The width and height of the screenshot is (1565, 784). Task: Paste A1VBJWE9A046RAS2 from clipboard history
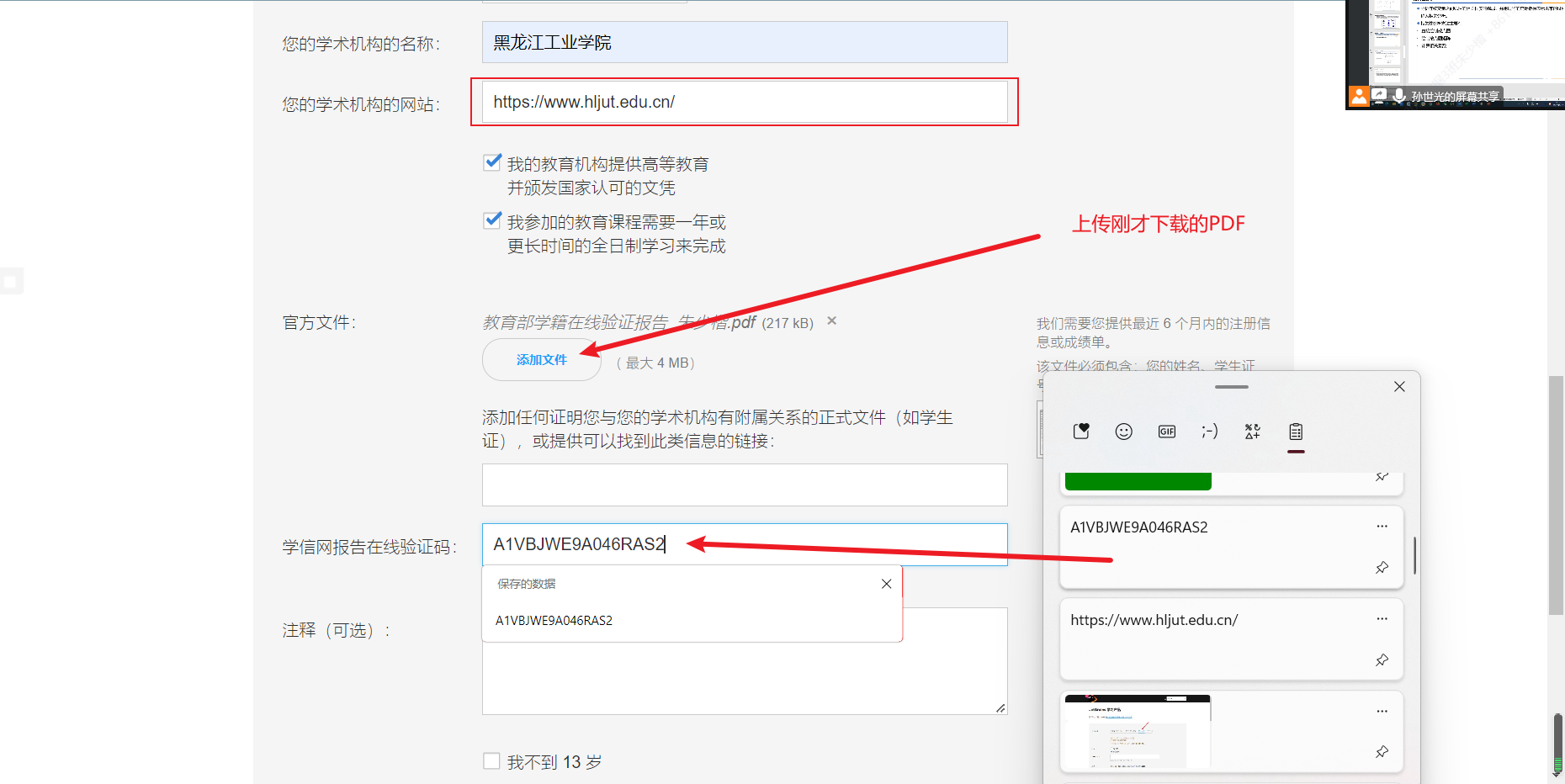click(1231, 547)
